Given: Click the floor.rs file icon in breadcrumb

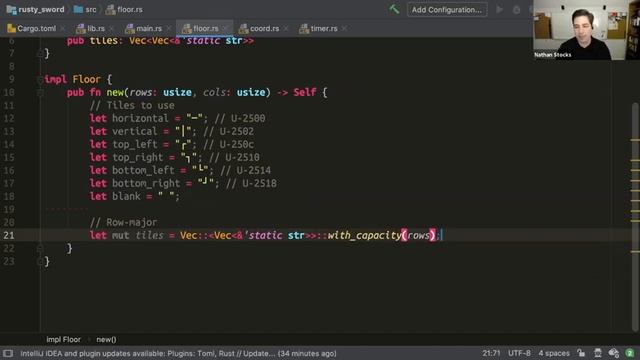Looking at the screenshot, I should tap(110, 9).
